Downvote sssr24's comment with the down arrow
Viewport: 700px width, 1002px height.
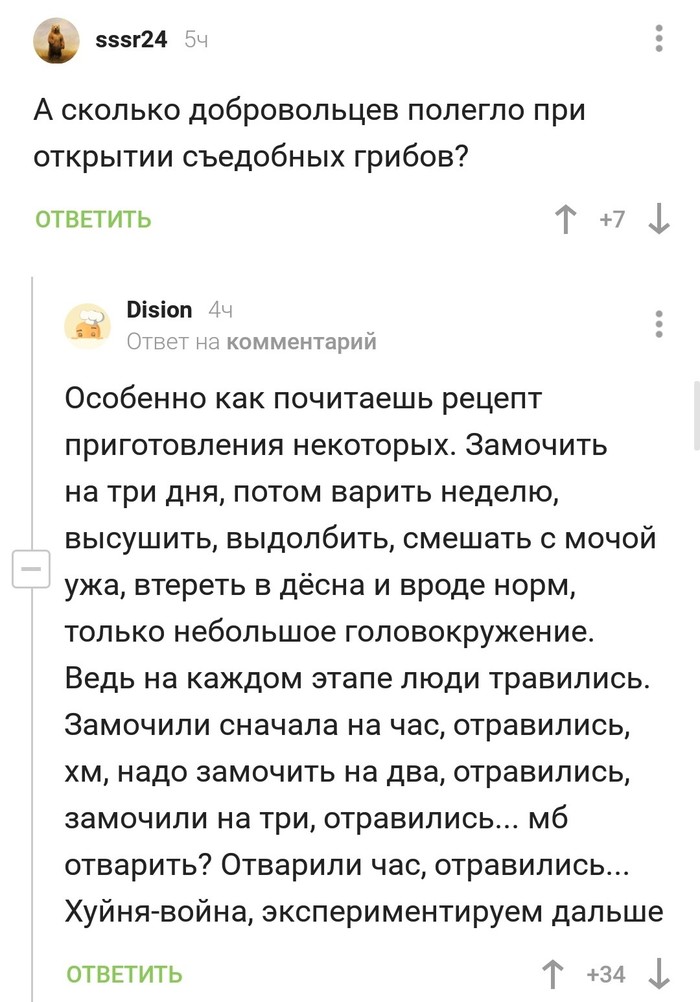[x=658, y=220]
